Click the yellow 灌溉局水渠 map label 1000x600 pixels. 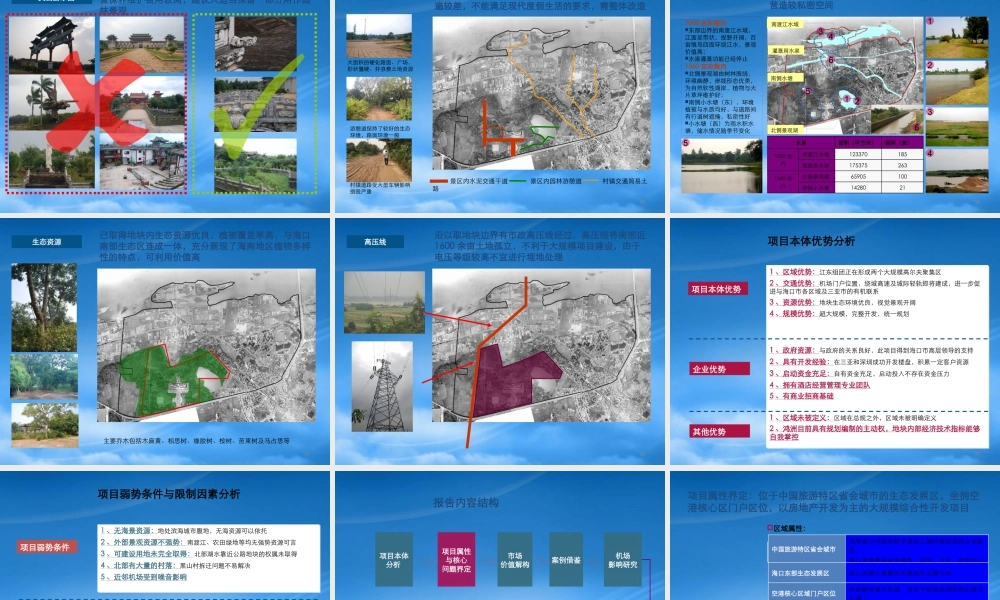click(786, 50)
